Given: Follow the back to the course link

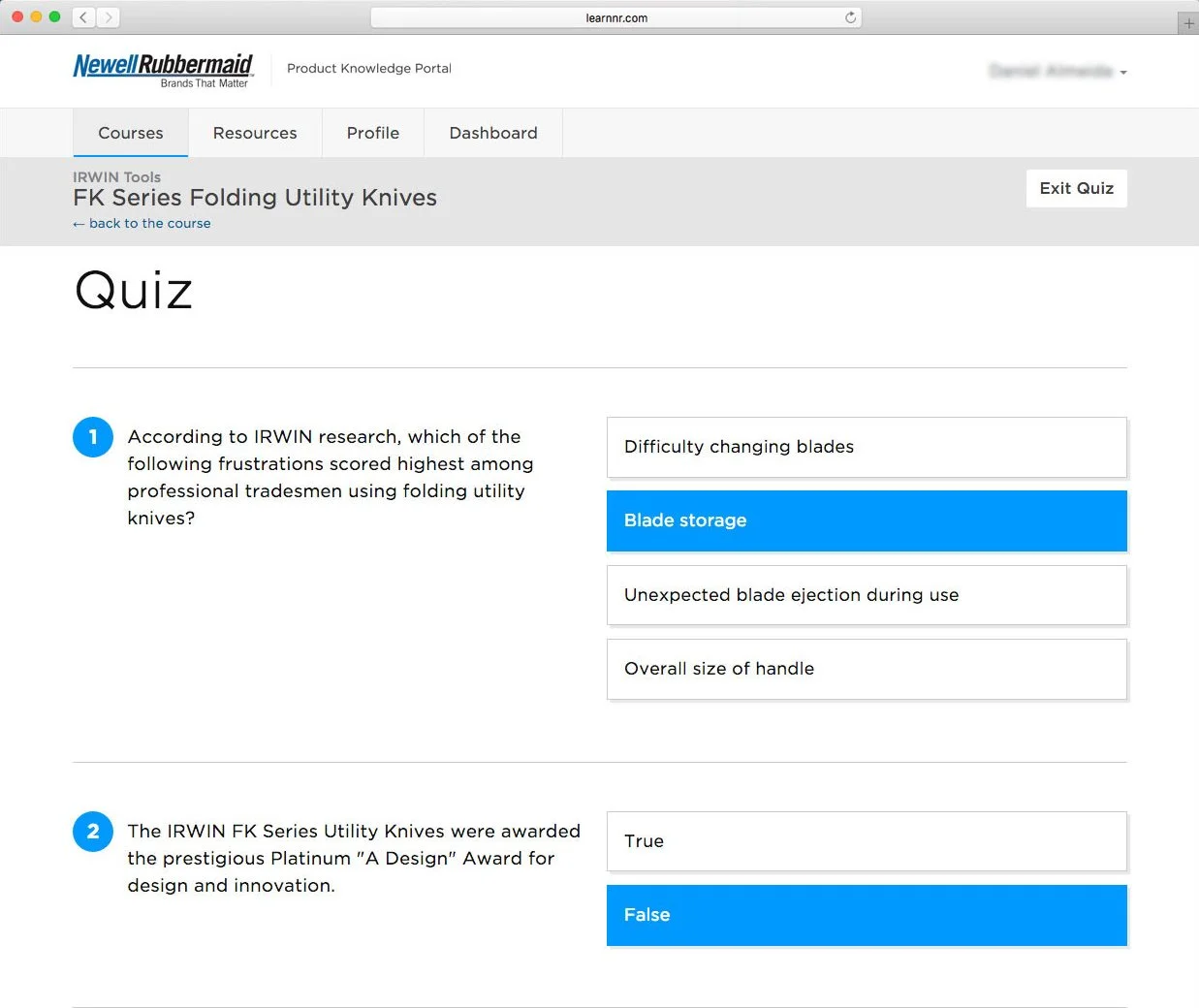Looking at the screenshot, I should 142,223.
